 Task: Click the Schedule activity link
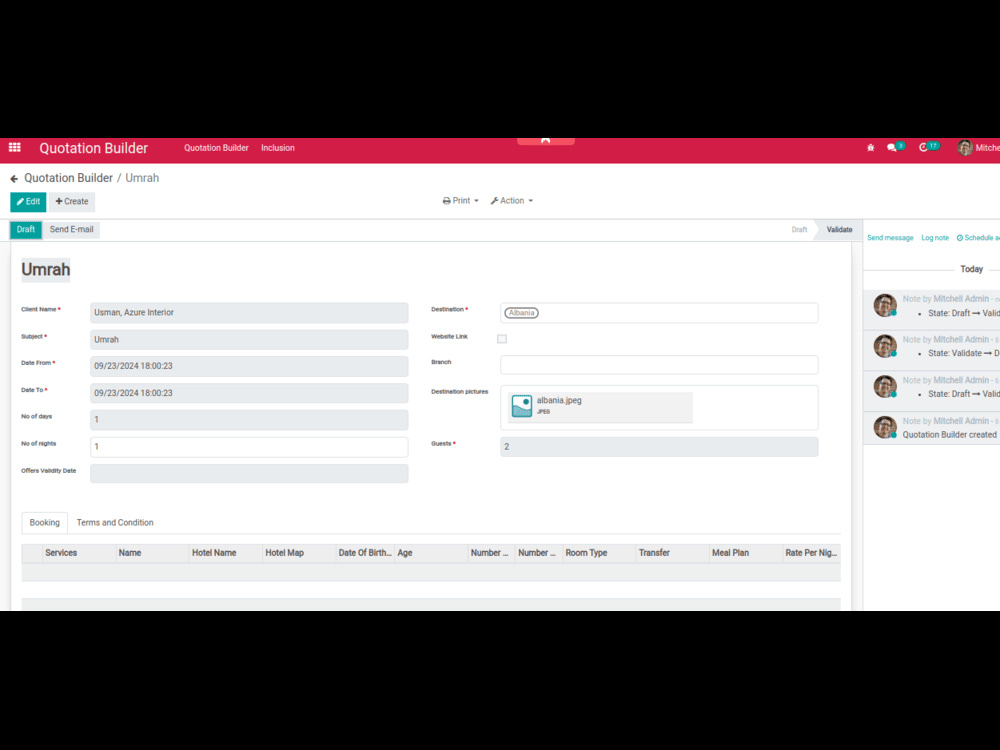(x=978, y=238)
